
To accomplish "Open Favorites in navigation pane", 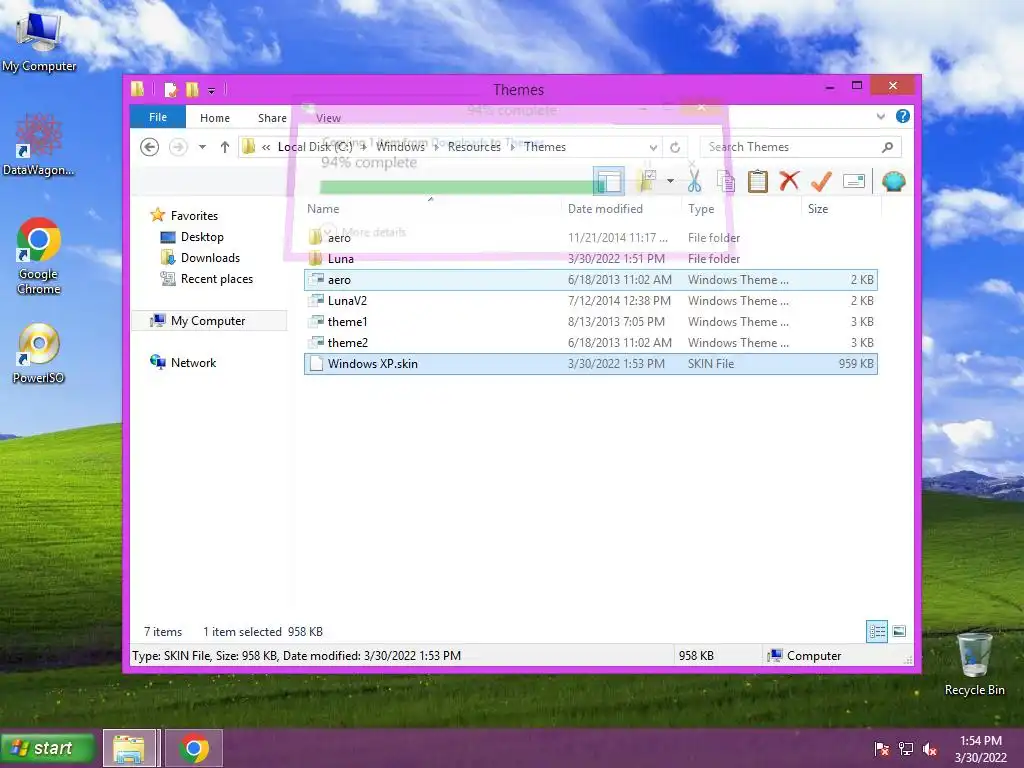I will click(x=193, y=216).
